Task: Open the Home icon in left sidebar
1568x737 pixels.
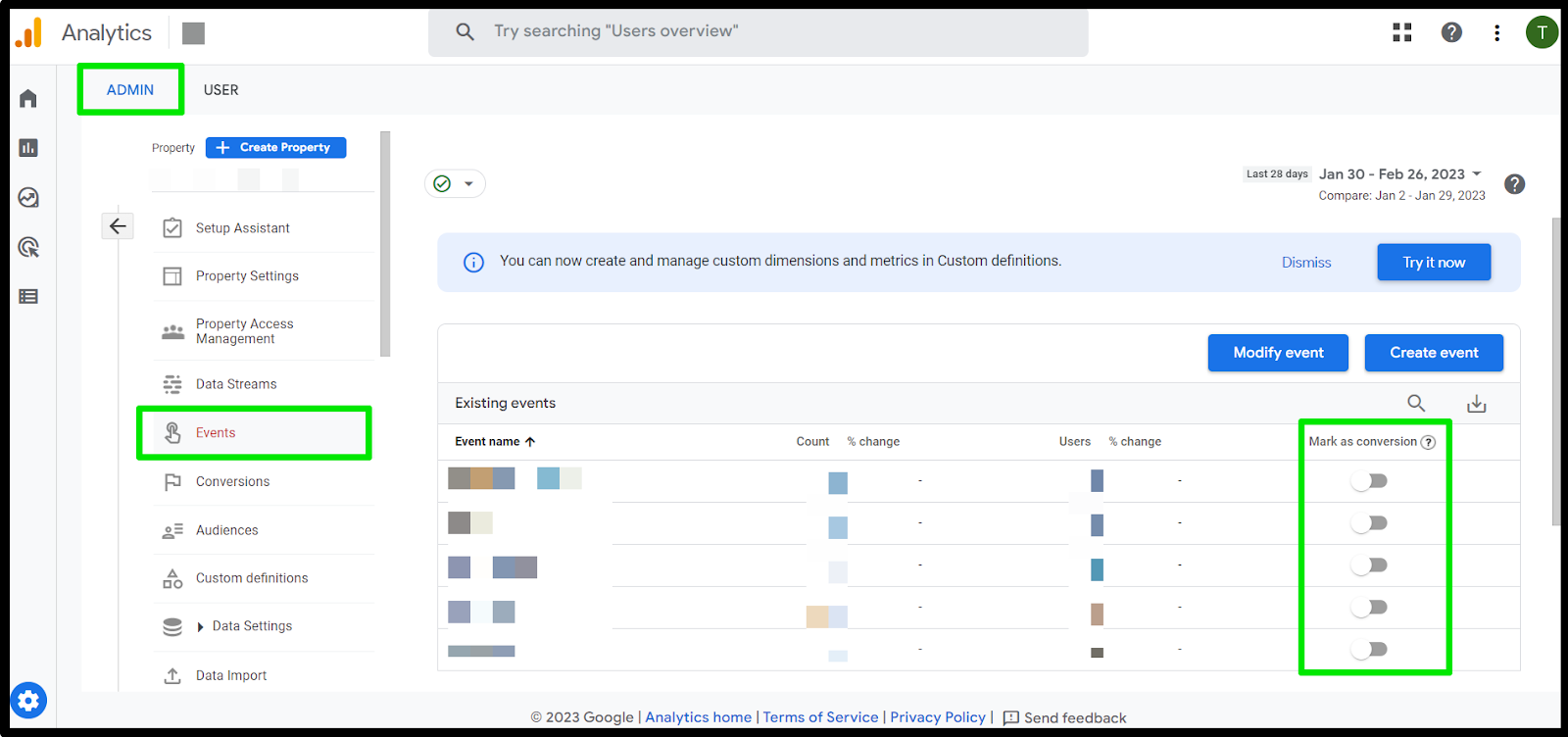Action: (x=28, y=98)
